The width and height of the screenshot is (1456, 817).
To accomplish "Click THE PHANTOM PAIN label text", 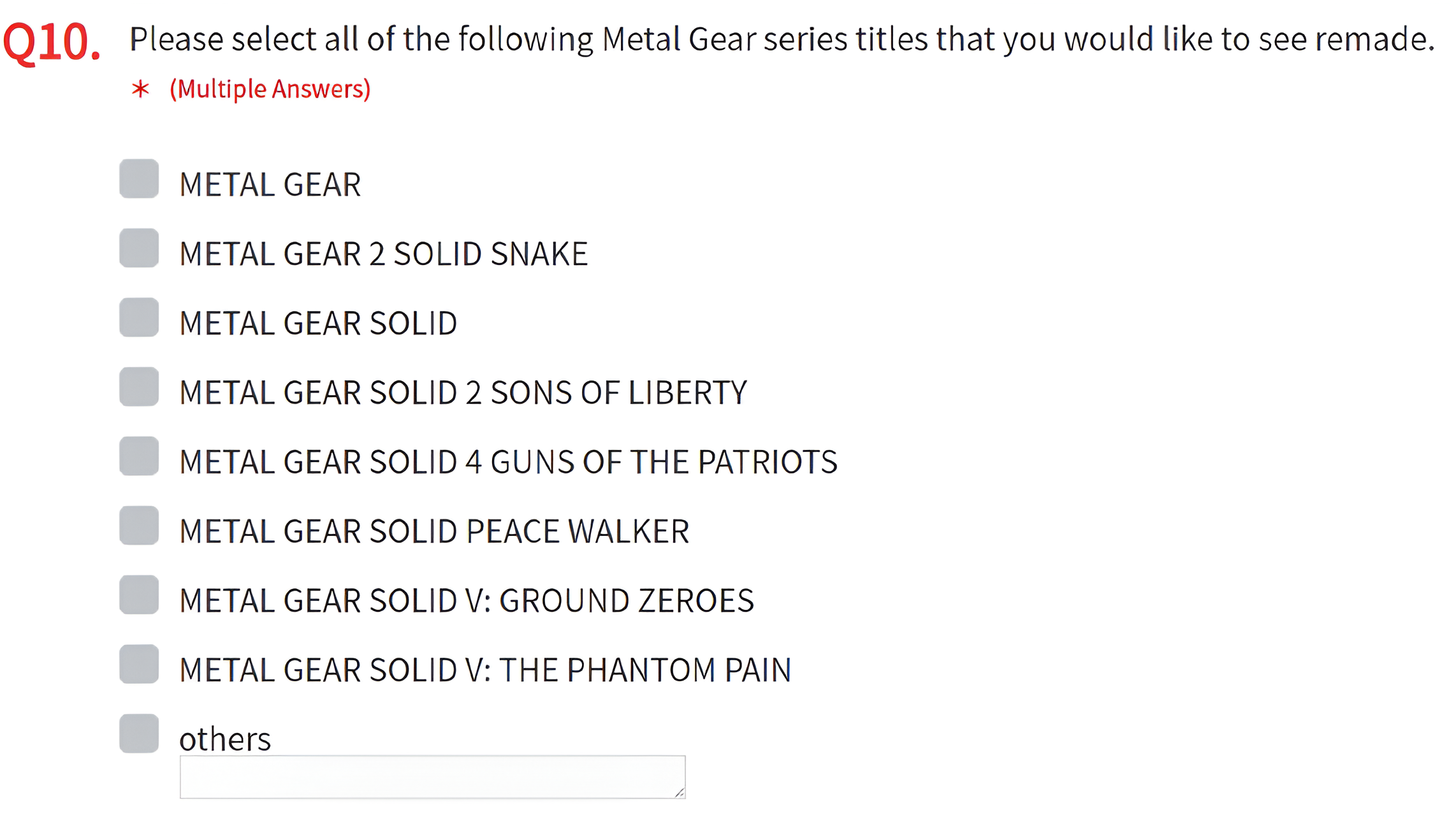I will tap(485, 670).
